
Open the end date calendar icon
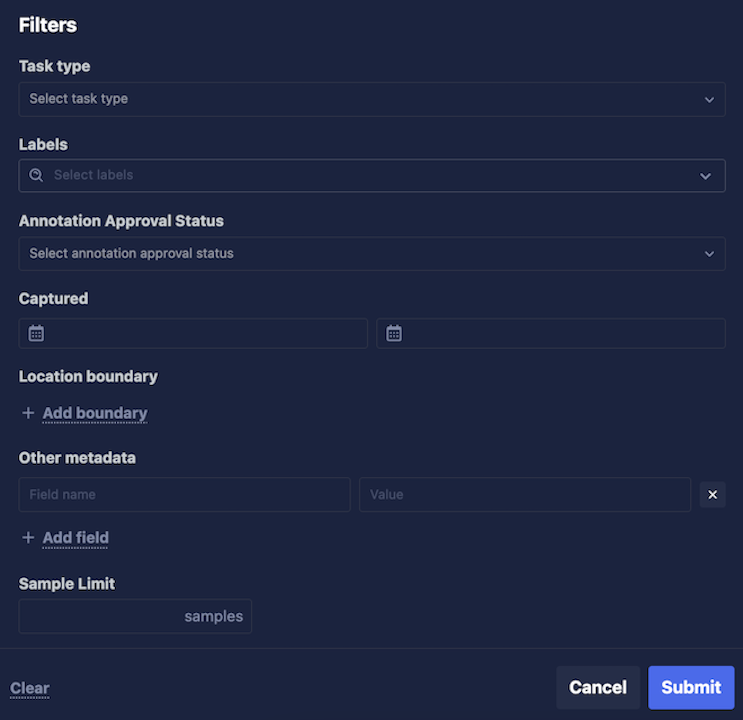[394, 333]
